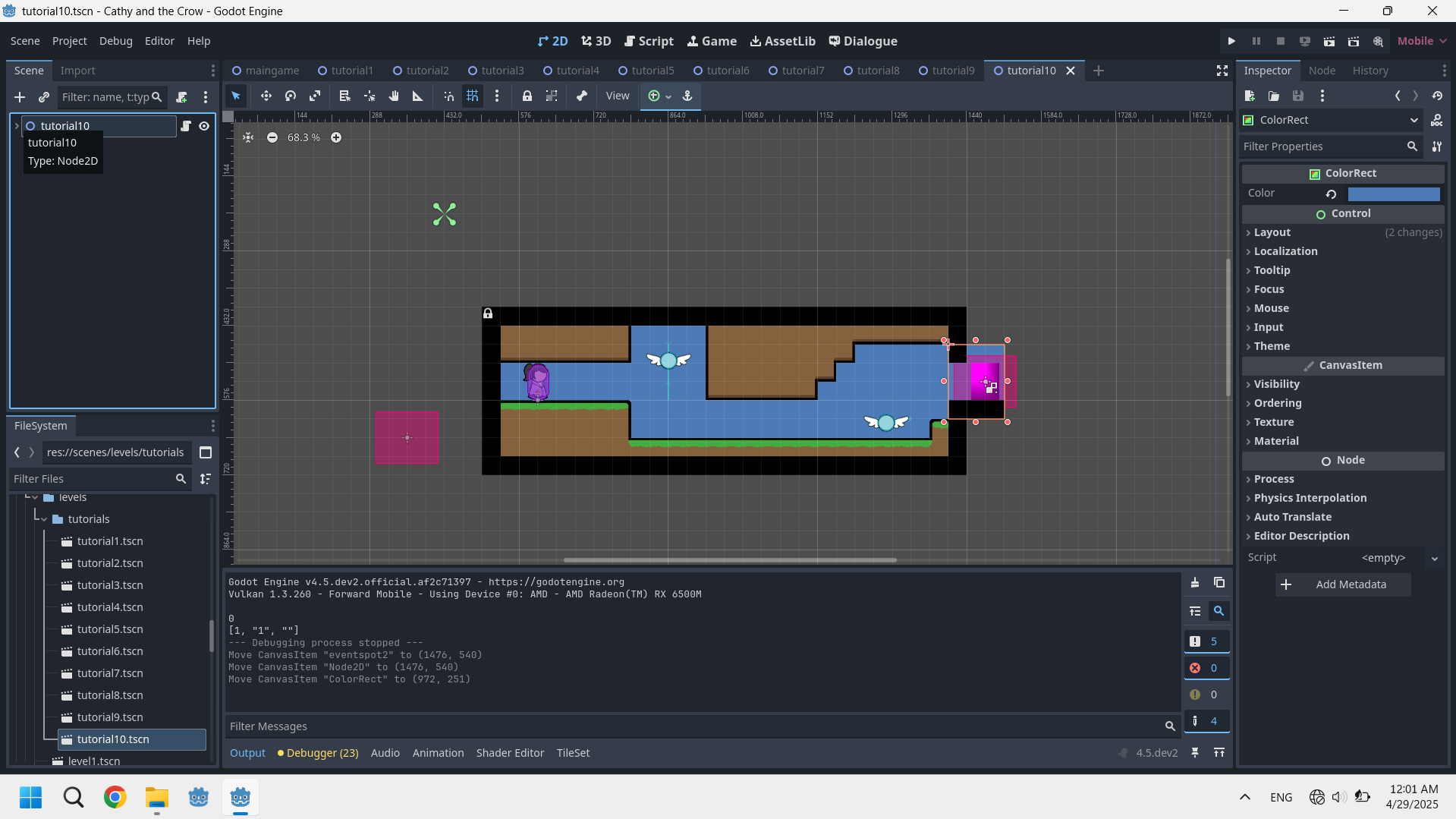Toggle output search bar visibility
Viewport: 1456px width, 819px height.
1219,611
